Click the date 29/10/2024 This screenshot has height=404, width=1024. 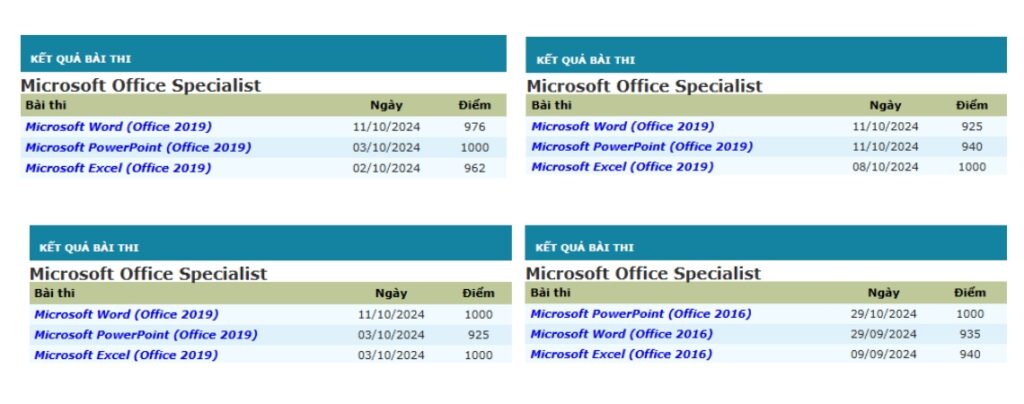[884, 314]
